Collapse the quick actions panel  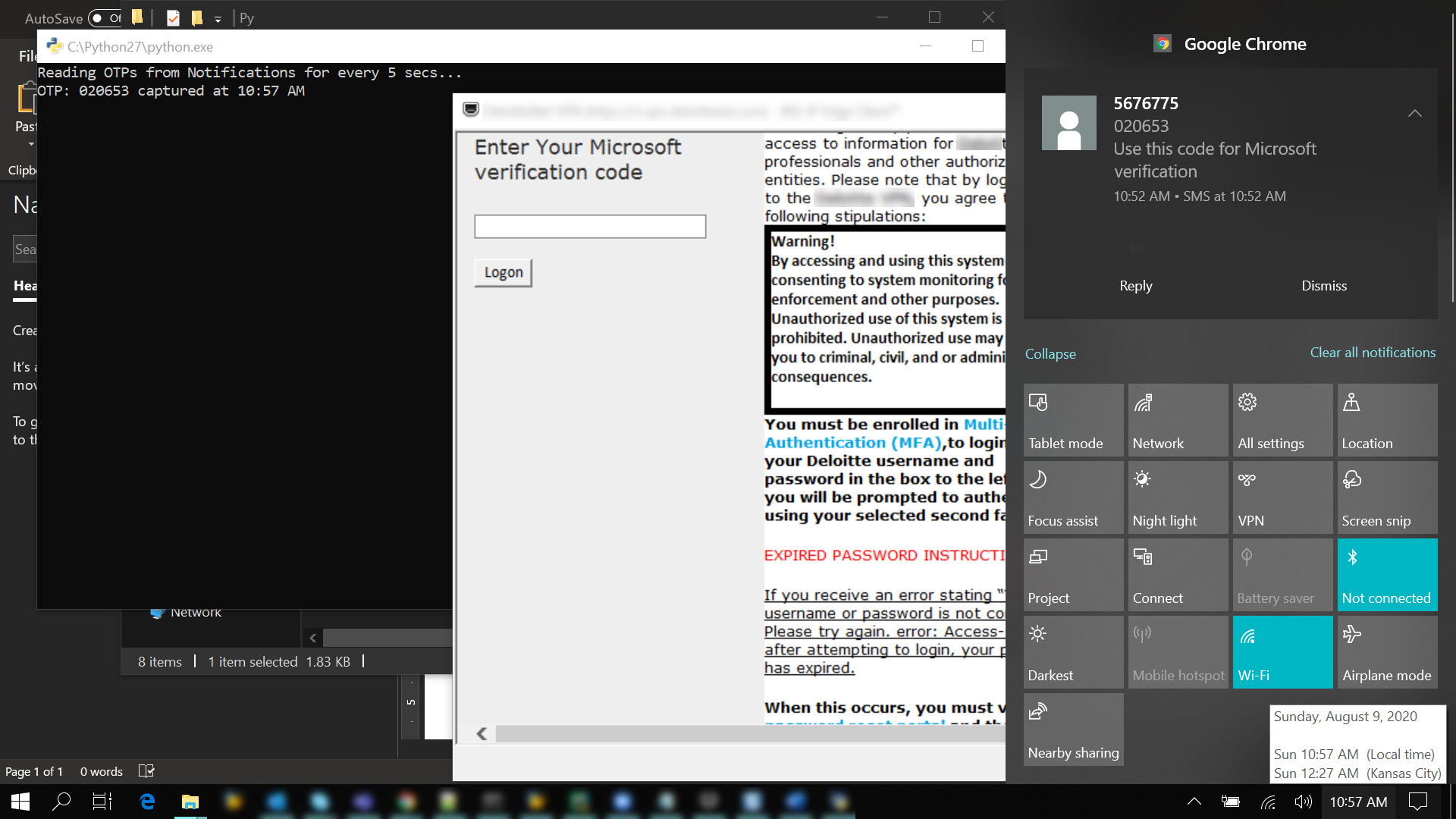[1050, 354]
